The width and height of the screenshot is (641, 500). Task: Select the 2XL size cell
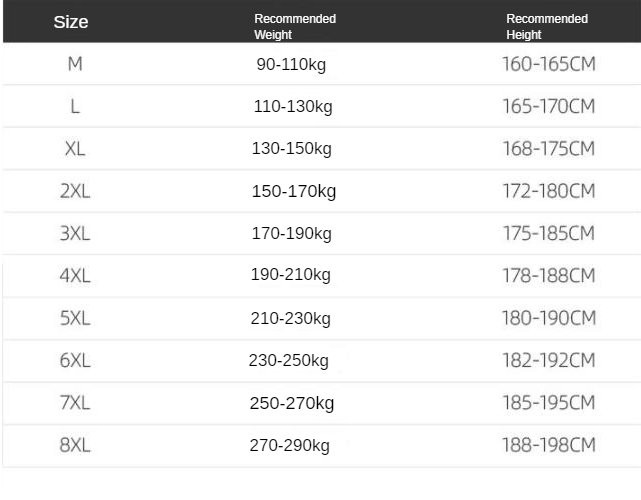click(x=75, y=191)
